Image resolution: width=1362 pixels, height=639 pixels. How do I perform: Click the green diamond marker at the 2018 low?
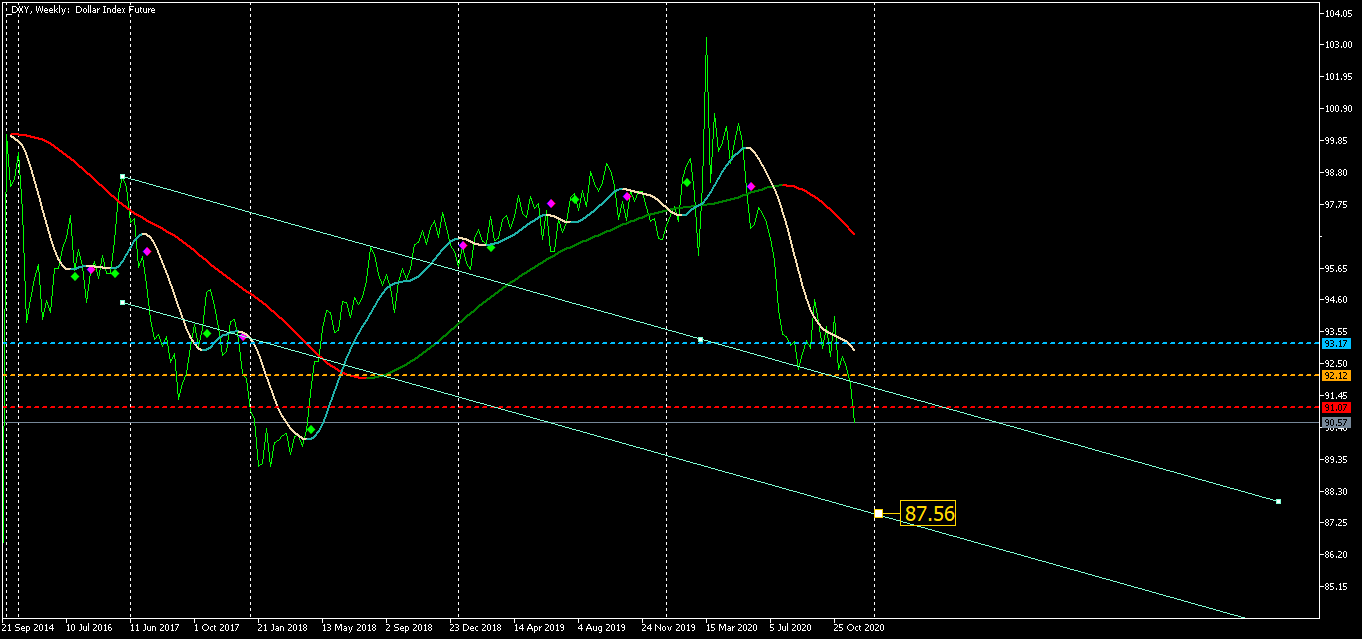pyautogui.click(x=310, y=430)
